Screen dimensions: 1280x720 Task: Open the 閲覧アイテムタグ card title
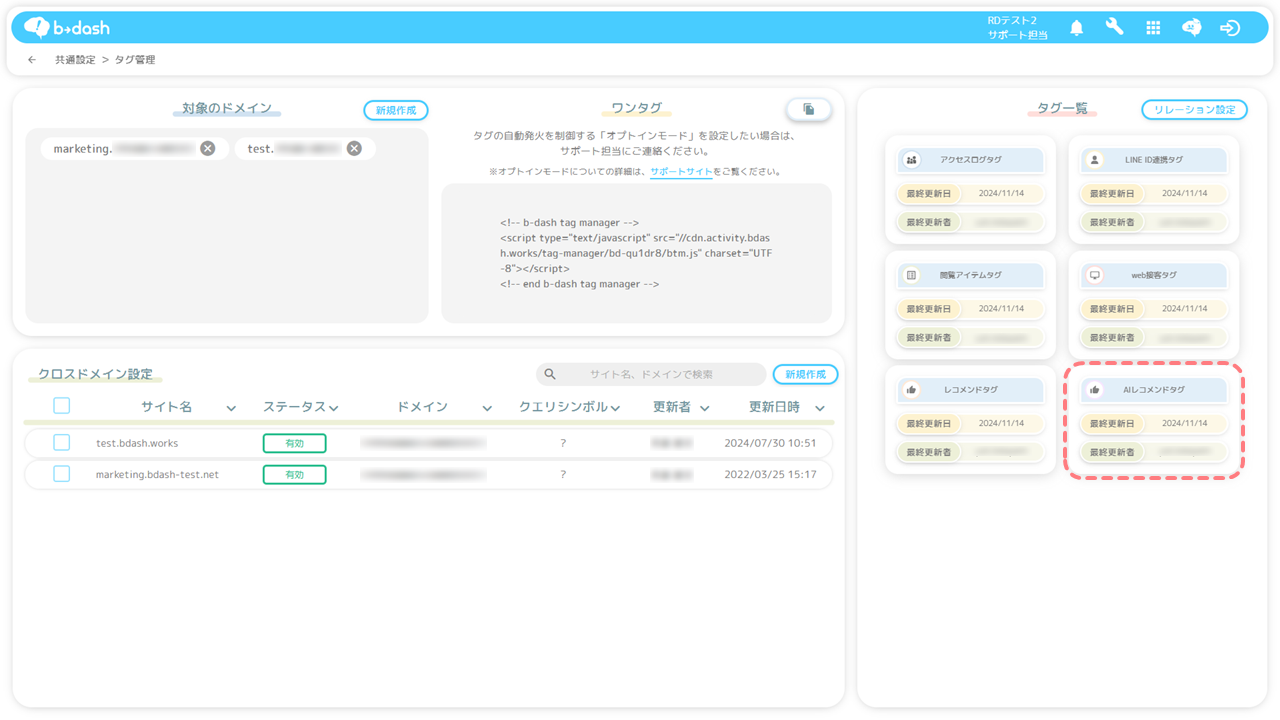tap(971, 275)
